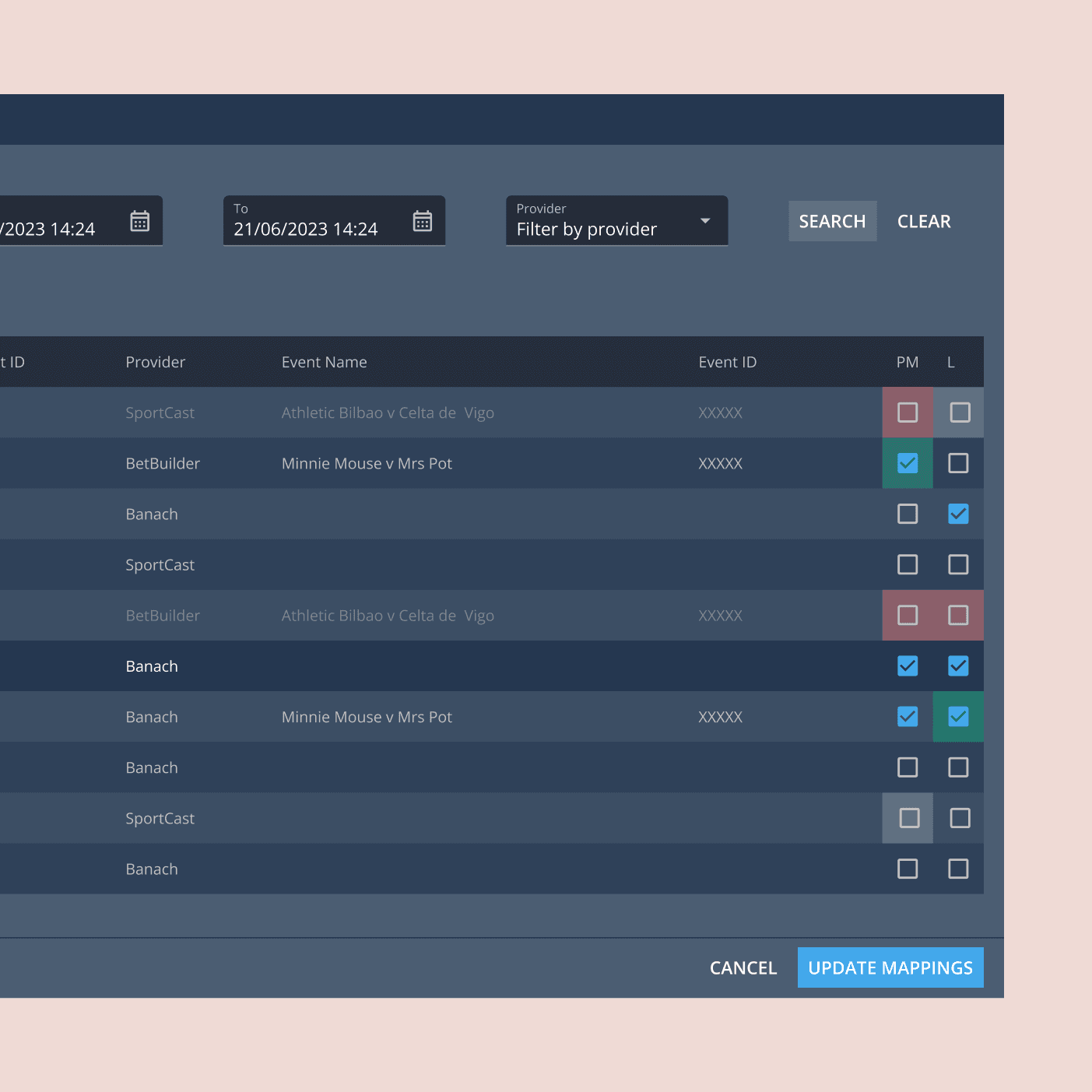The height and width of the screenshot is (1092, 1092).
Task: Click the Banach provider name in highlighted row
Action: pos(152,666)
